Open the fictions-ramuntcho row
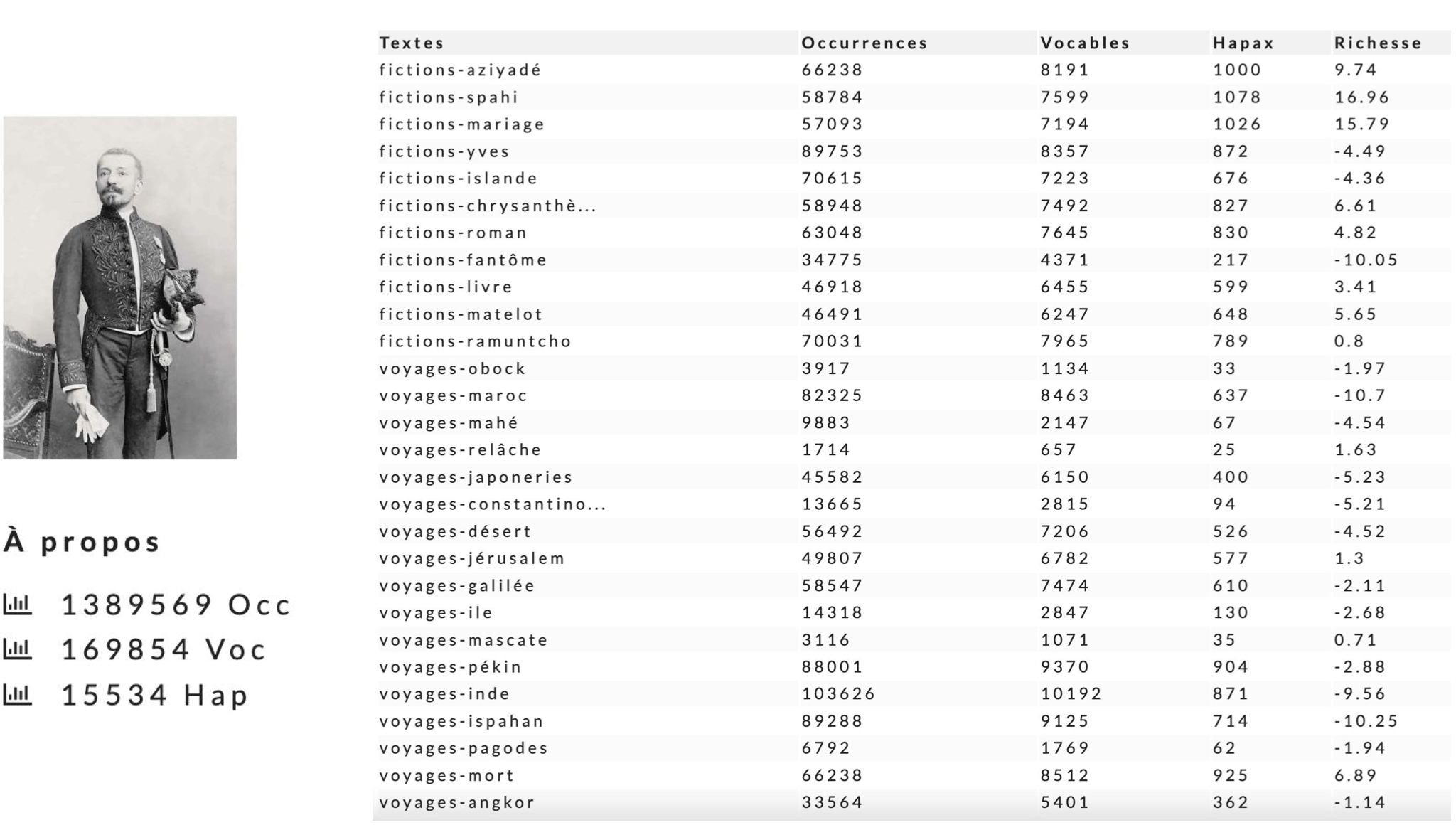The width and height of the screenshot is (1456, 825). [914, 341]
